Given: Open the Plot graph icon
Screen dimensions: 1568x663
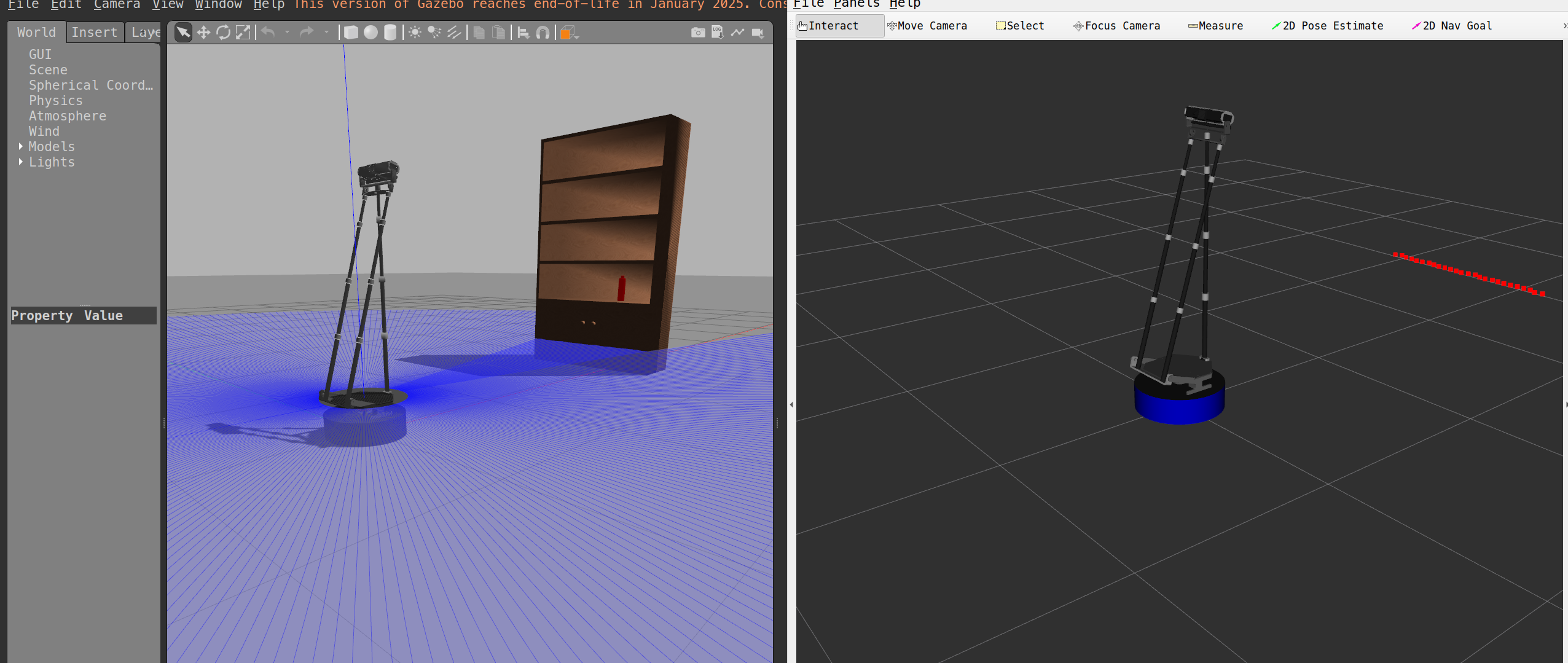Looking at the screenshot, I should pos(737,32).
